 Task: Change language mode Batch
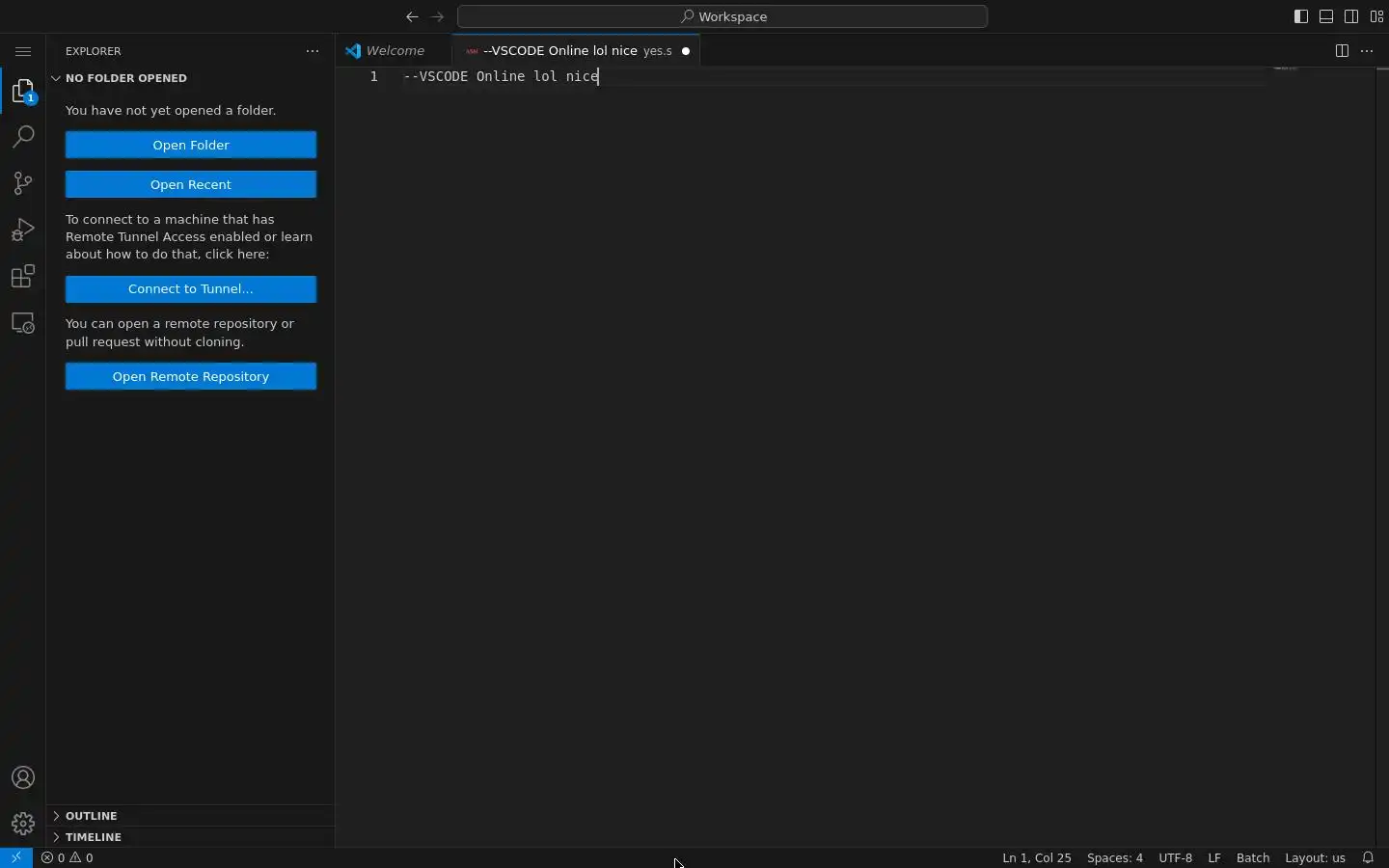point(1254,857)
